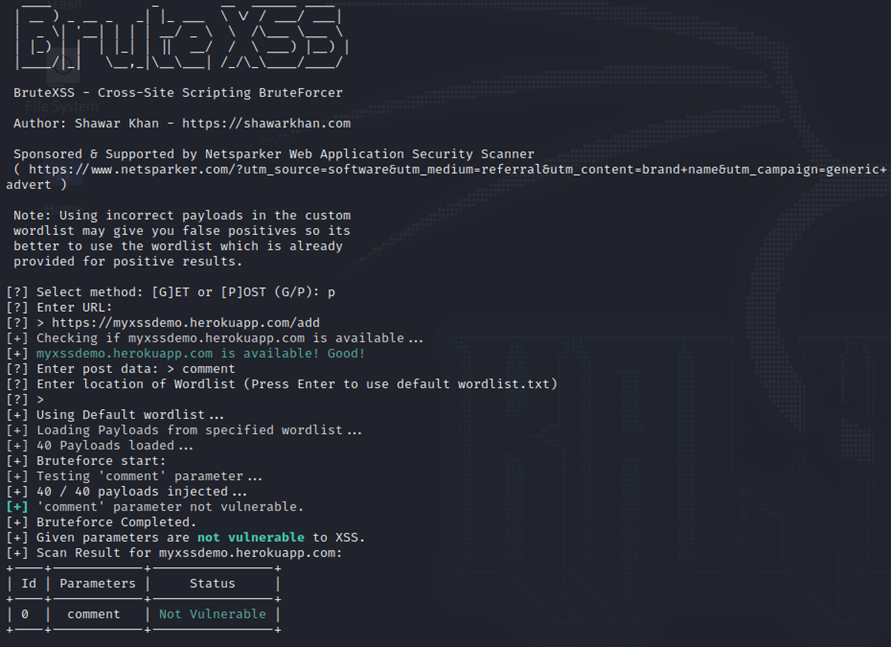Click the 'Loading Payloads from specified wordlist...' line

[x=184, y=430]
